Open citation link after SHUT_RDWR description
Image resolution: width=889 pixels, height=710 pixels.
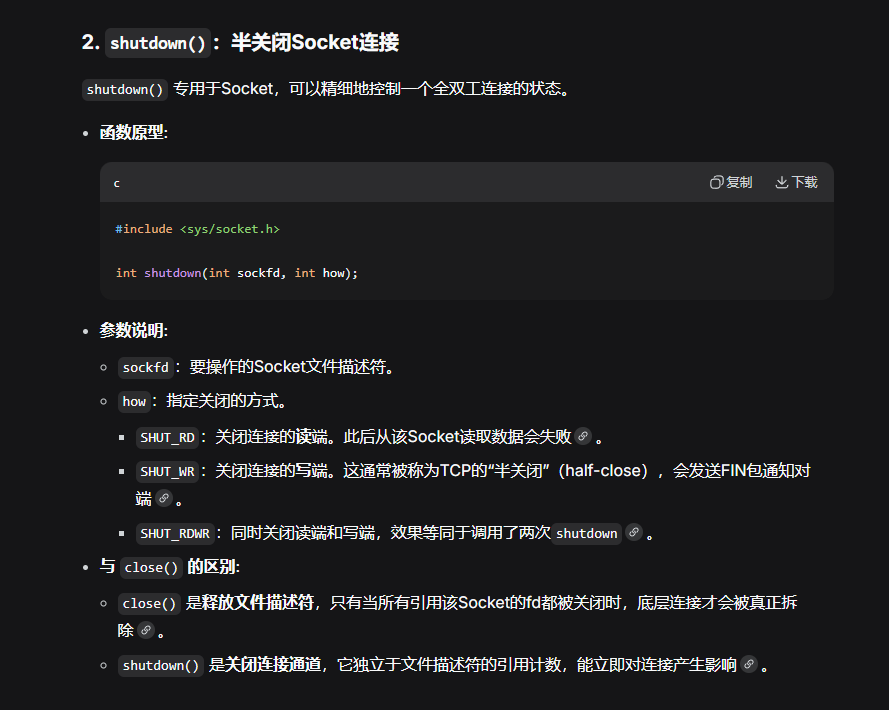(x=634, y=532)
